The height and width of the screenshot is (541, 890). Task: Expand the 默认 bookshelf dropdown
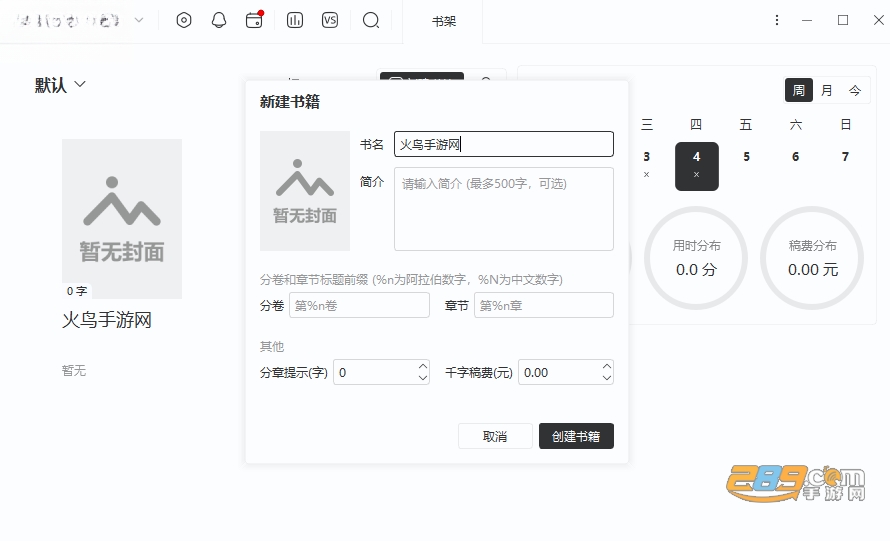60,85
